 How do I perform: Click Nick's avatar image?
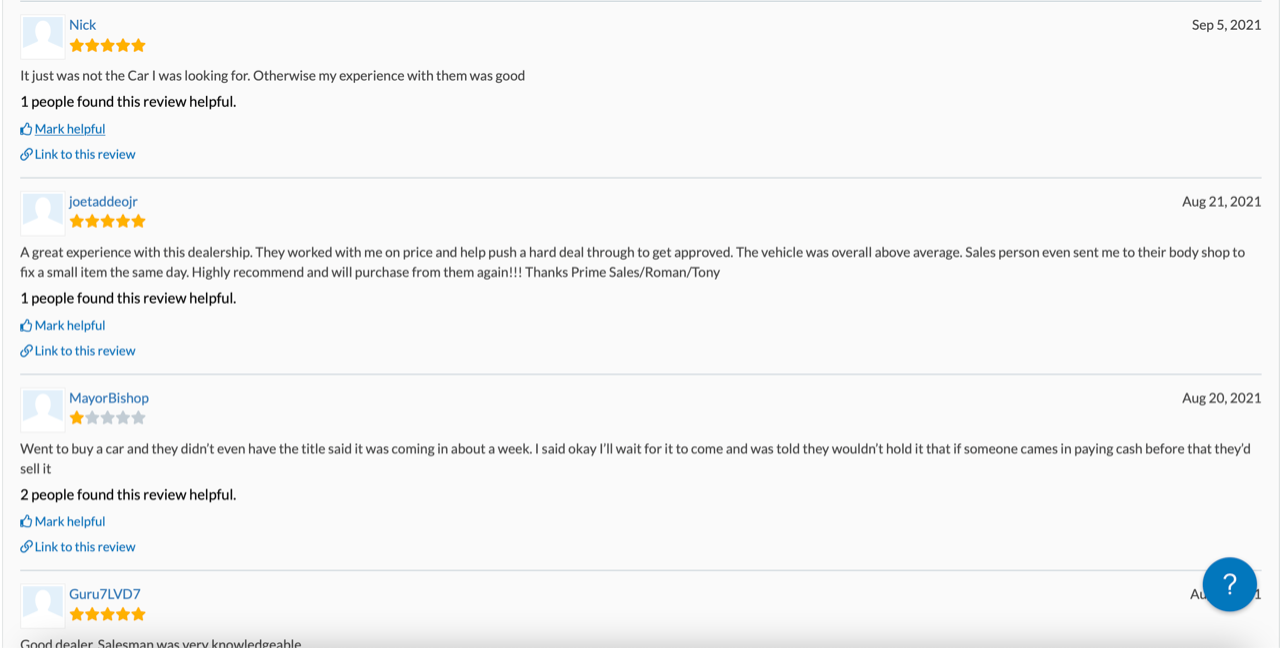click(x=43, y=36)
